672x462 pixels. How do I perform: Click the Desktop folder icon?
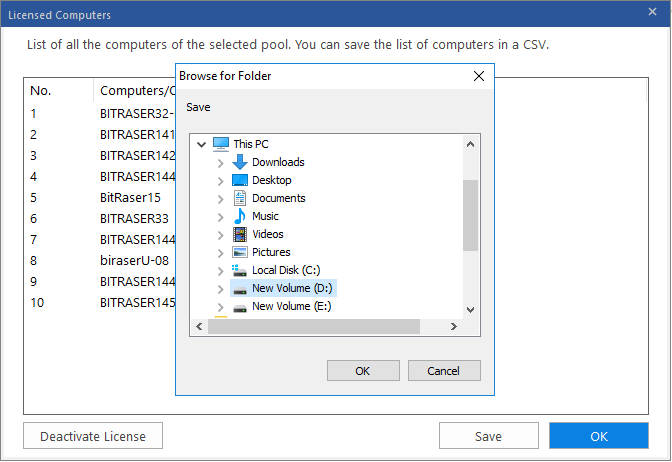point(240,180)
